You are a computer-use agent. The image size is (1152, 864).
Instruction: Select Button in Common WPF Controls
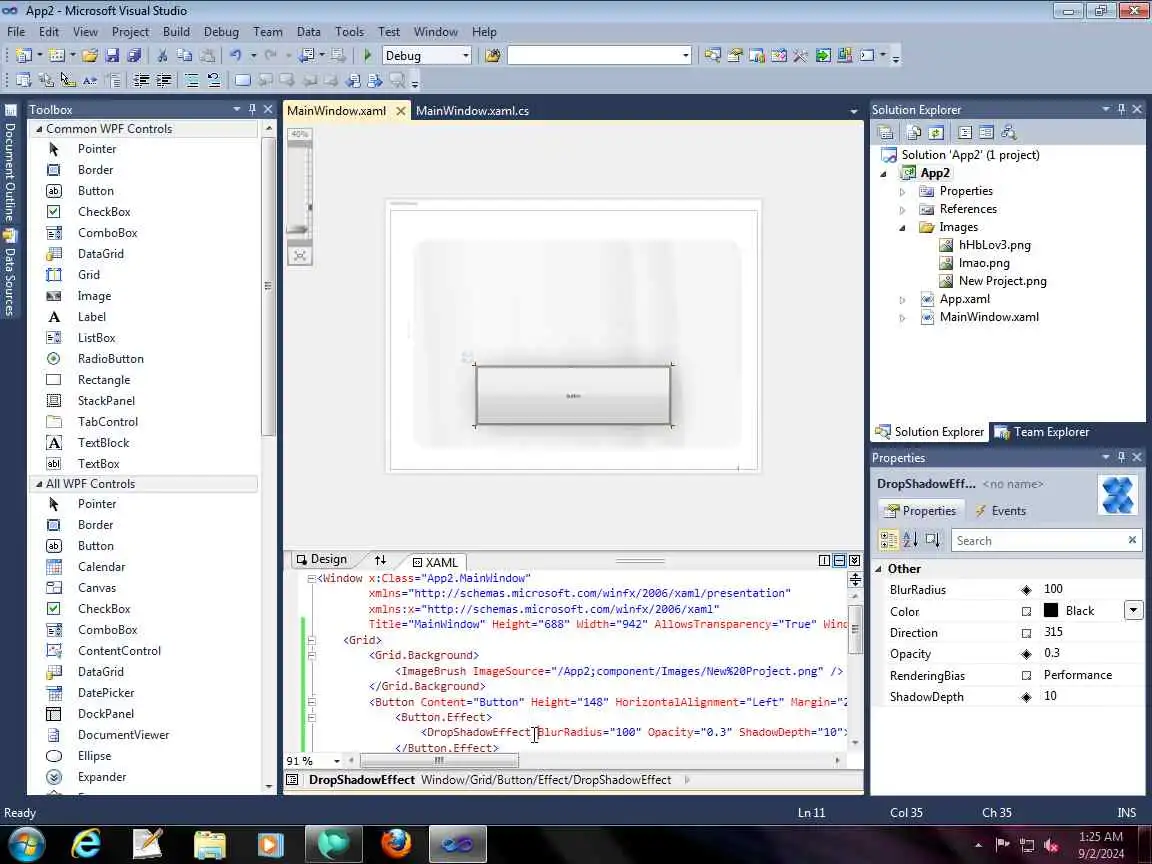[x=96, y=190]
